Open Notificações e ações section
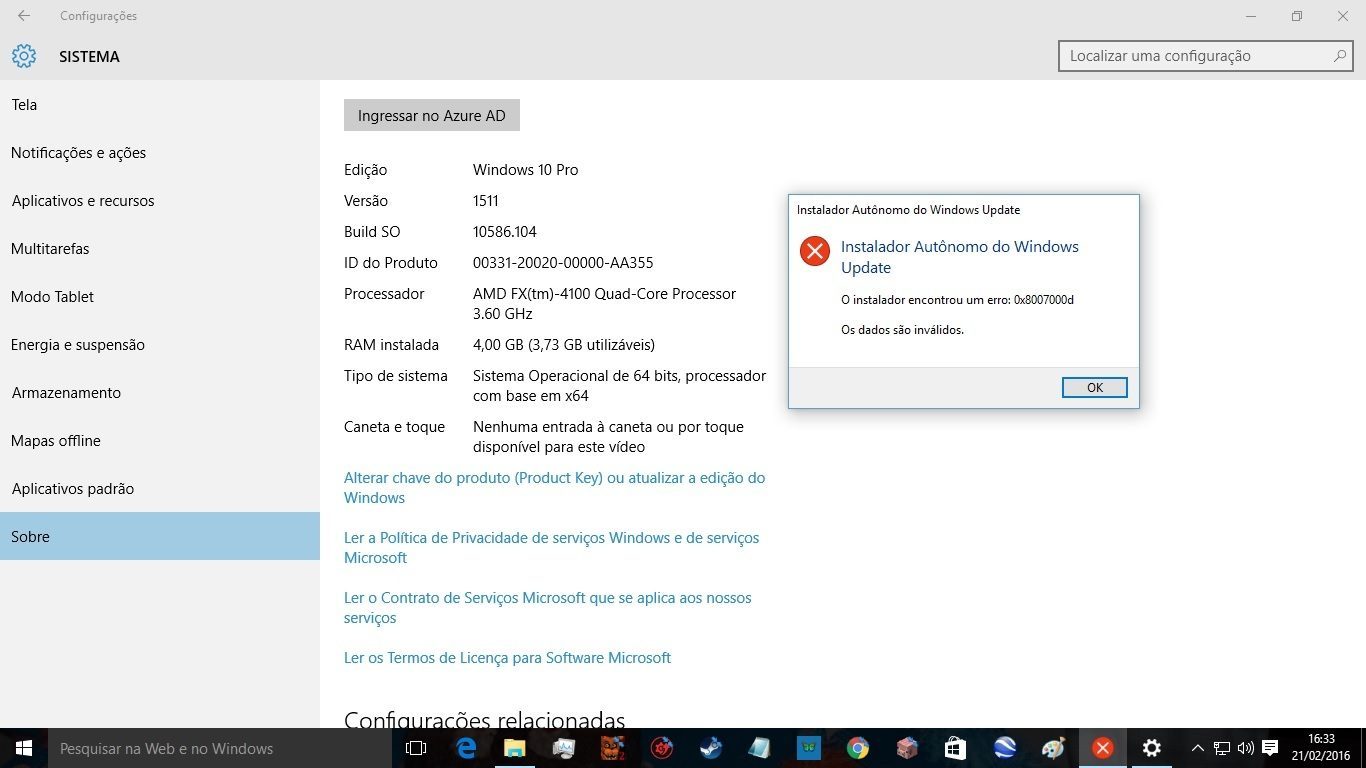 tap(160, 153)
